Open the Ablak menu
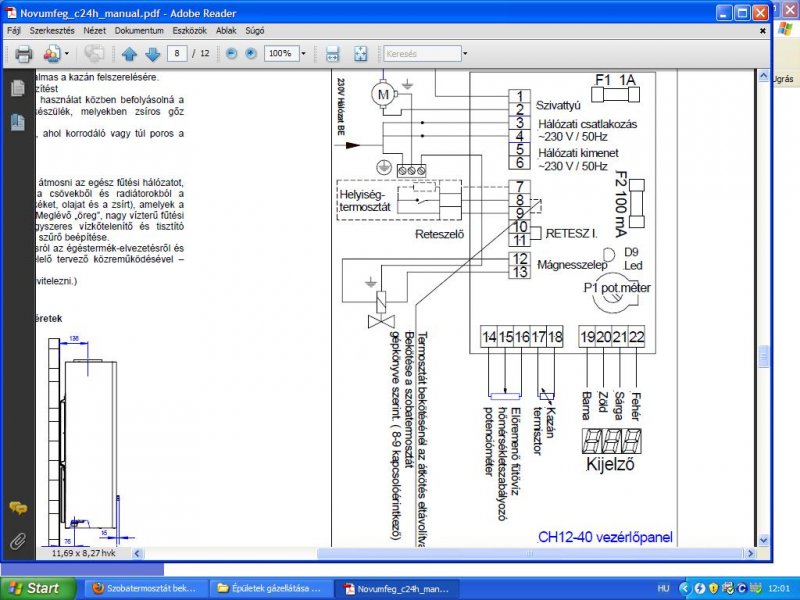The width and height of the screenshot is (800, 600). point(226,31)
